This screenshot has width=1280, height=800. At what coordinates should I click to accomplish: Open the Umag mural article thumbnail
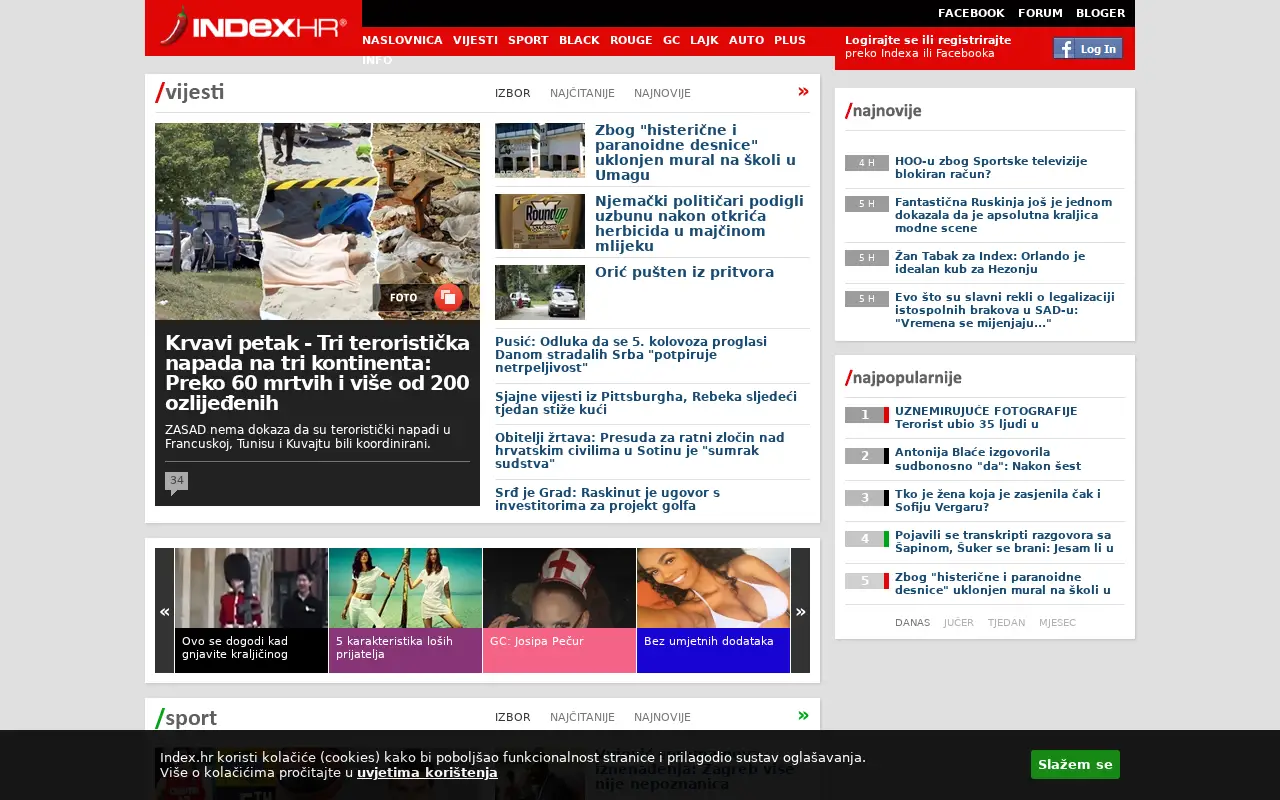pyautogui.click(x=540, y=150)
